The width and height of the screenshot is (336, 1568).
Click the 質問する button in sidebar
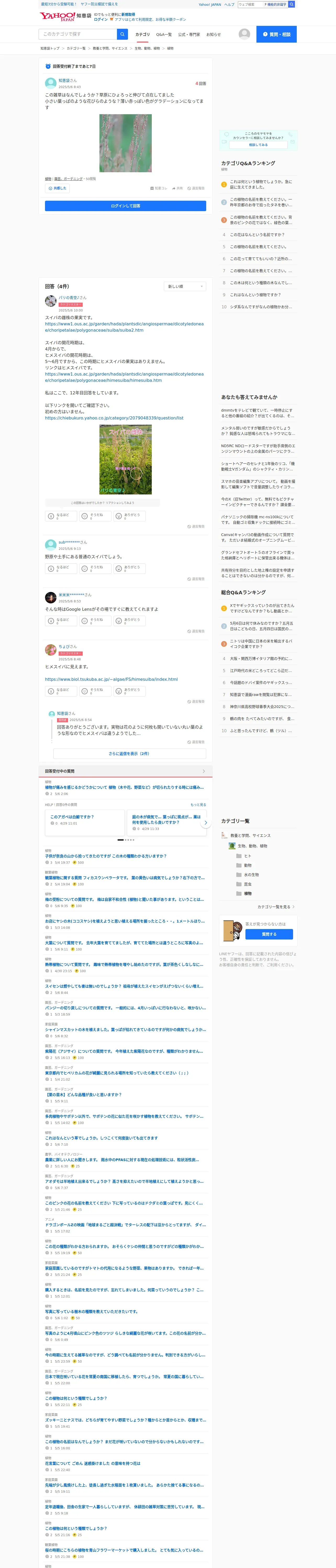click(269, 934)
